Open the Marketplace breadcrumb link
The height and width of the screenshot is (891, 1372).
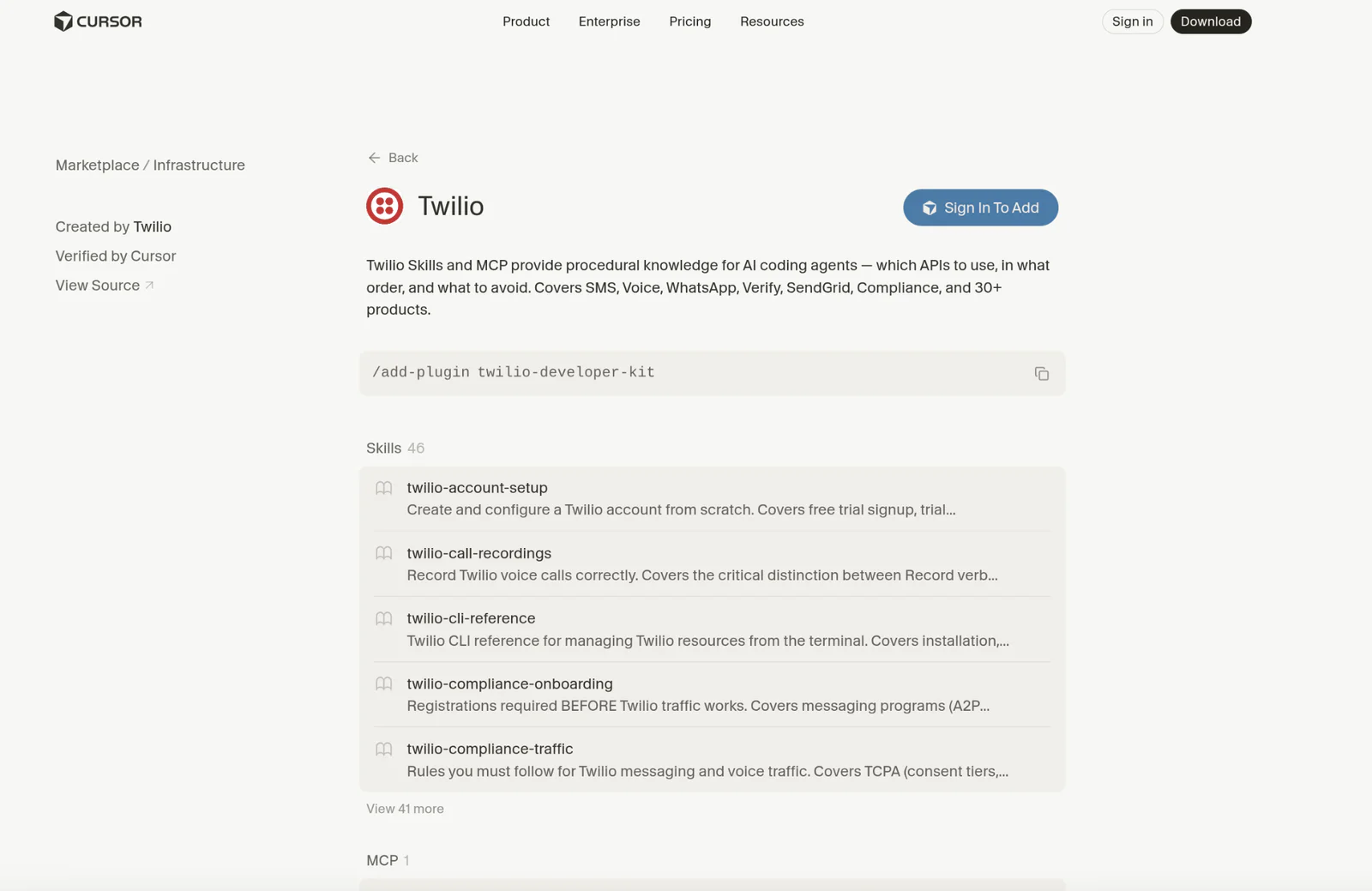(97, 165)
